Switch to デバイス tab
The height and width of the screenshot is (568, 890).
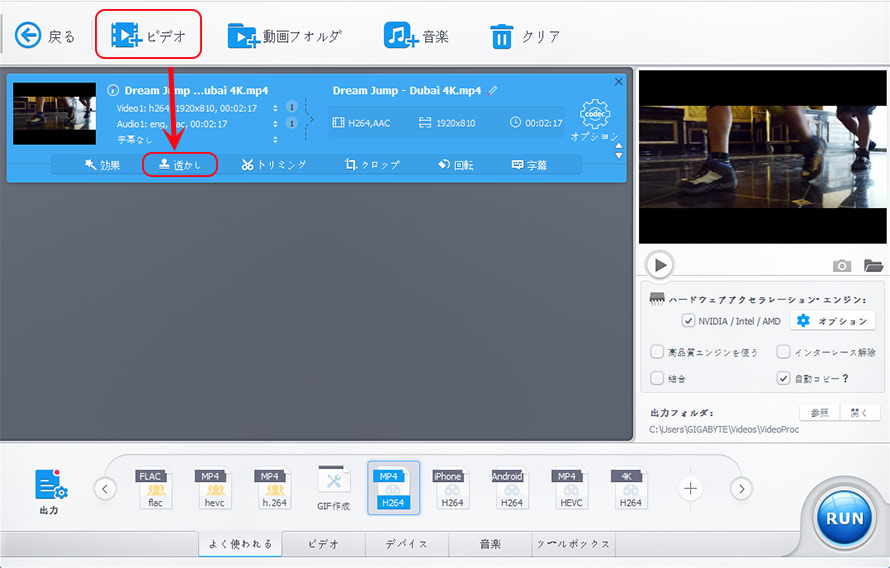[x=406, y=544]
